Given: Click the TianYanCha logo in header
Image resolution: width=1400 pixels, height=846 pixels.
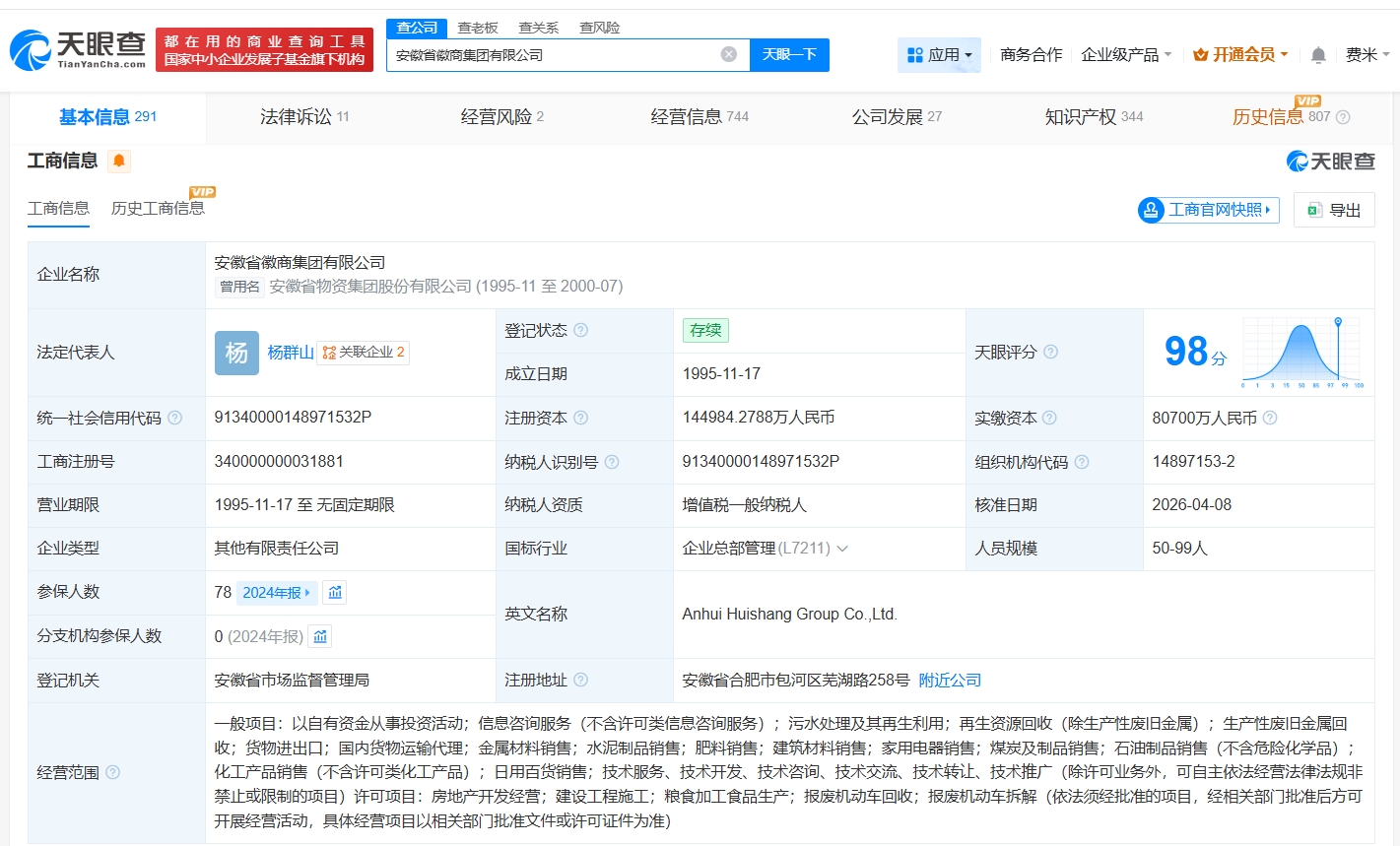Looking at the screenshot, I should tap(79, 49).
